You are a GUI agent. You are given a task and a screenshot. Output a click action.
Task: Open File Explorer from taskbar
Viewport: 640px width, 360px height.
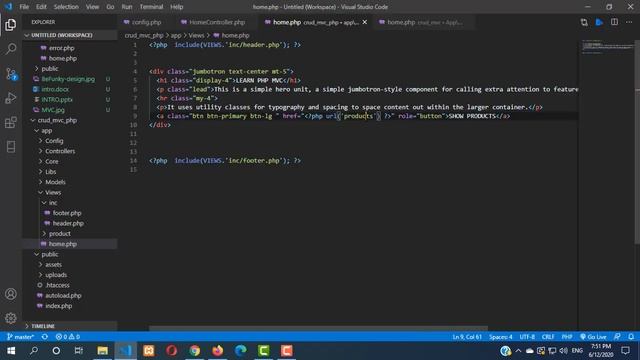click(x=102, y=351)
